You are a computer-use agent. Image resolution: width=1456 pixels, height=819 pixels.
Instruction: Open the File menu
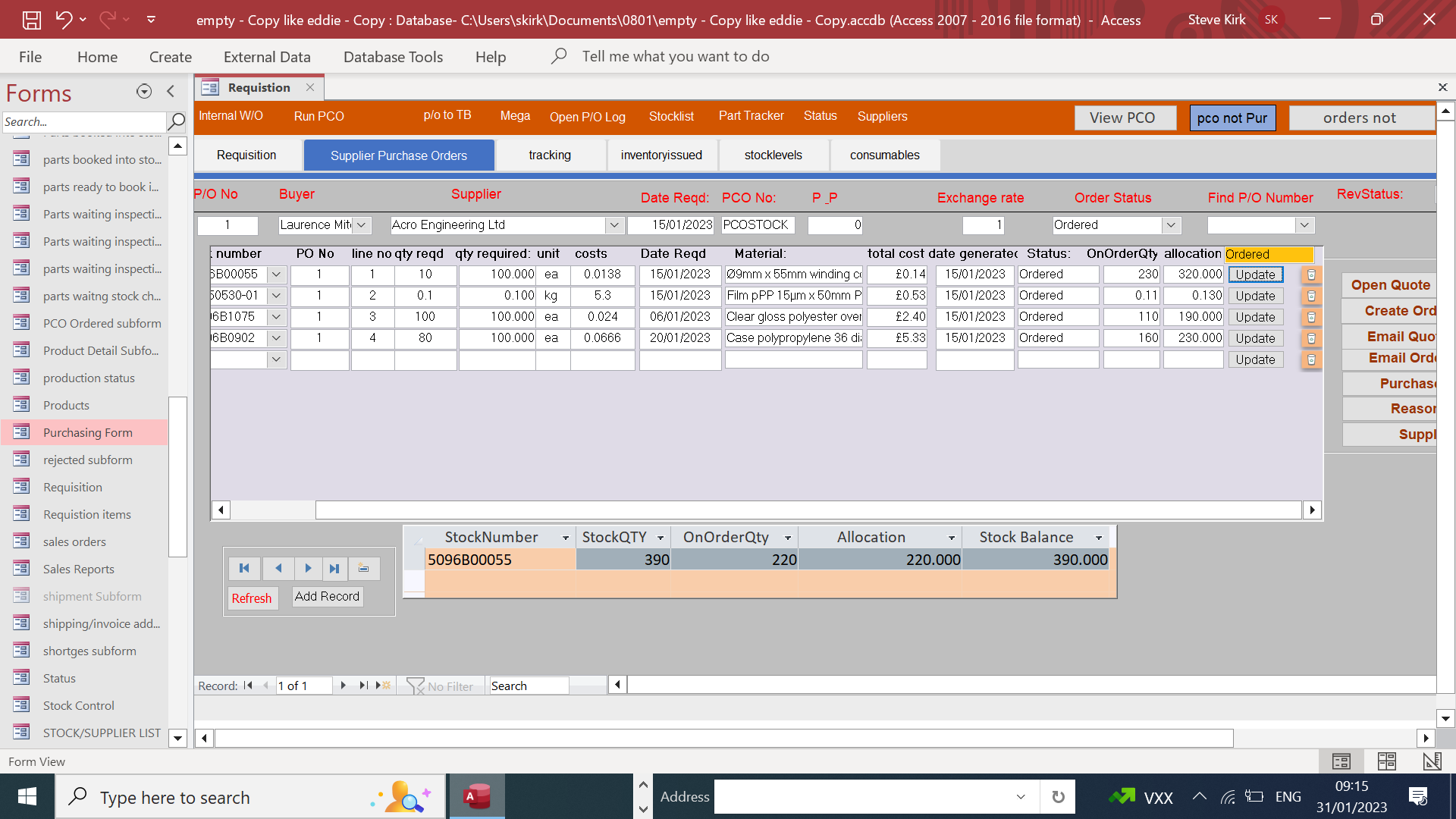coord(30,57)
